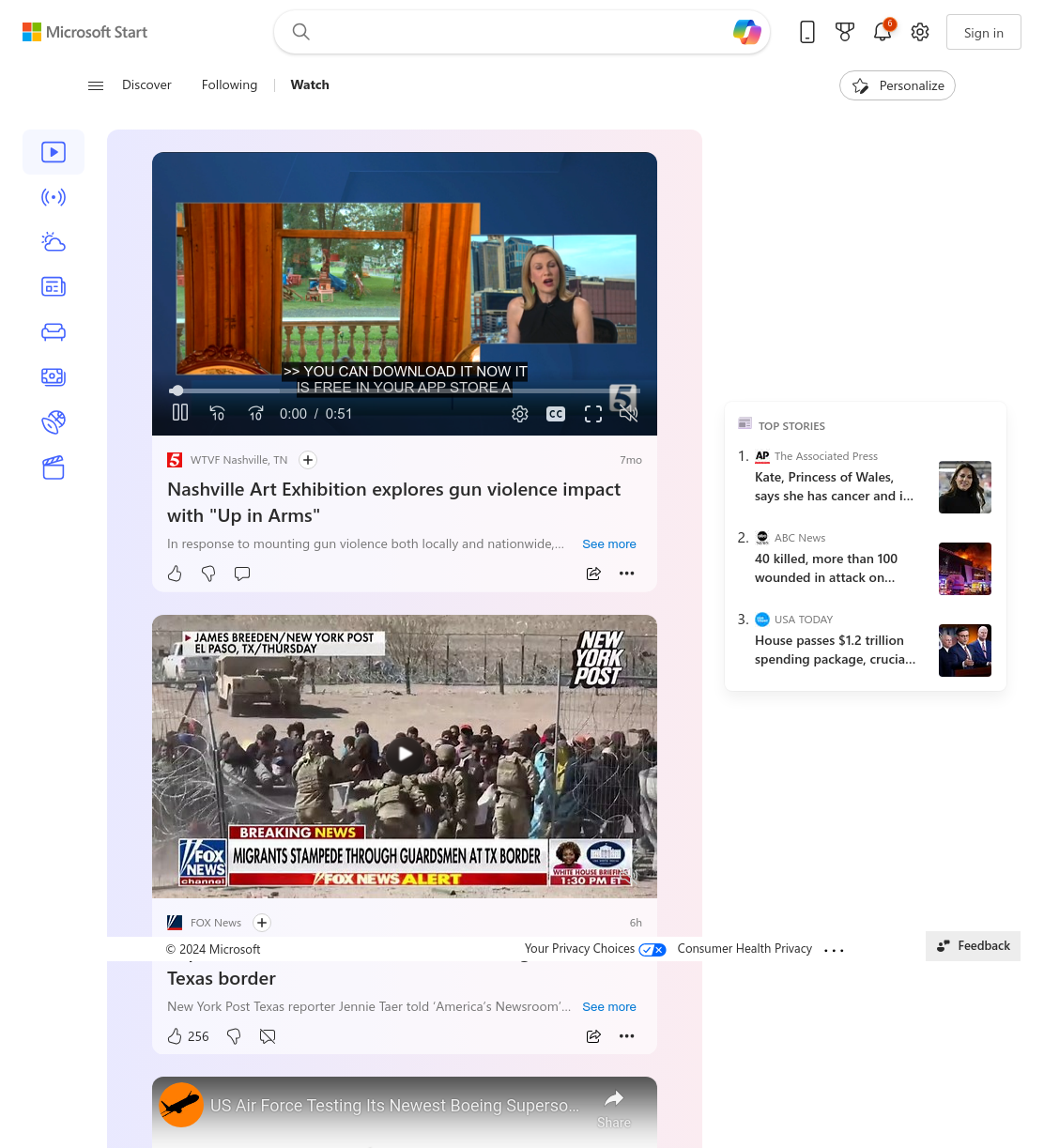Skip forward 10 seconds in video
Viewport: 1044px width, 1148px height.
click(x=255, y=413)
